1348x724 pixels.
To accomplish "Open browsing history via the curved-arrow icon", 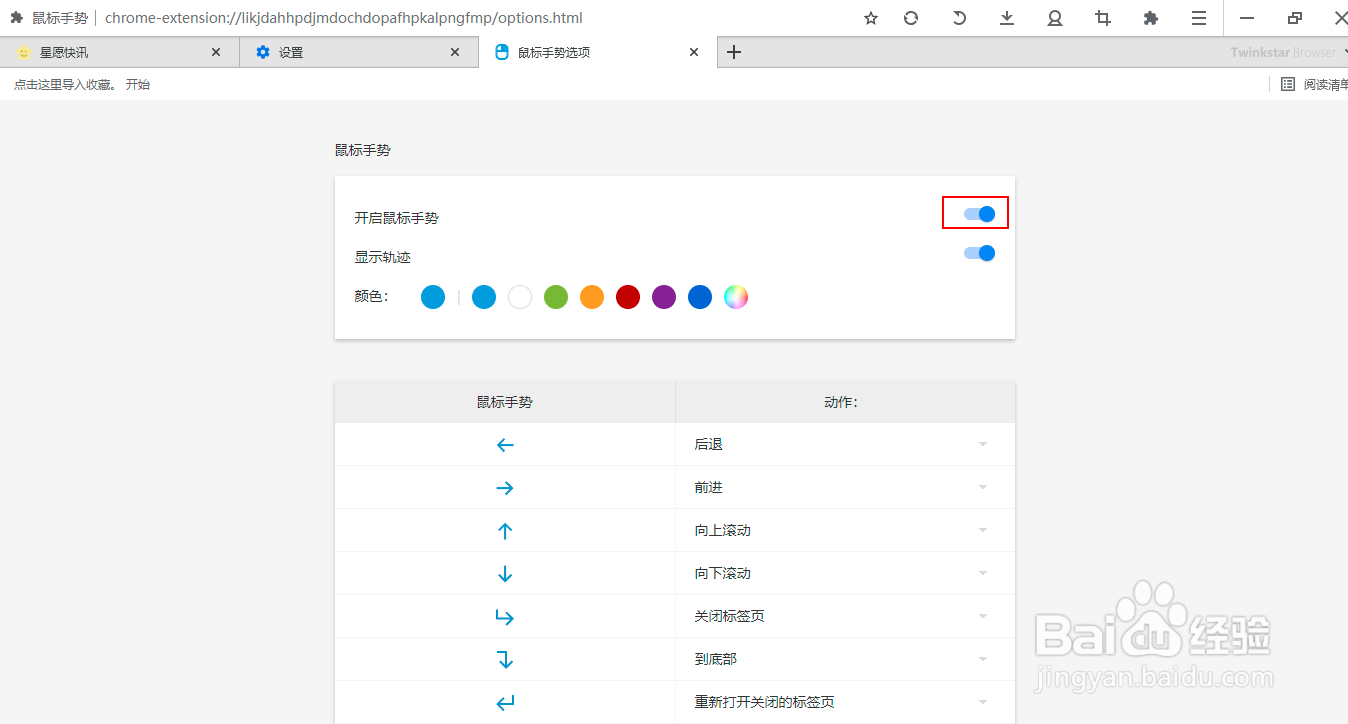I will pos(958,18).
